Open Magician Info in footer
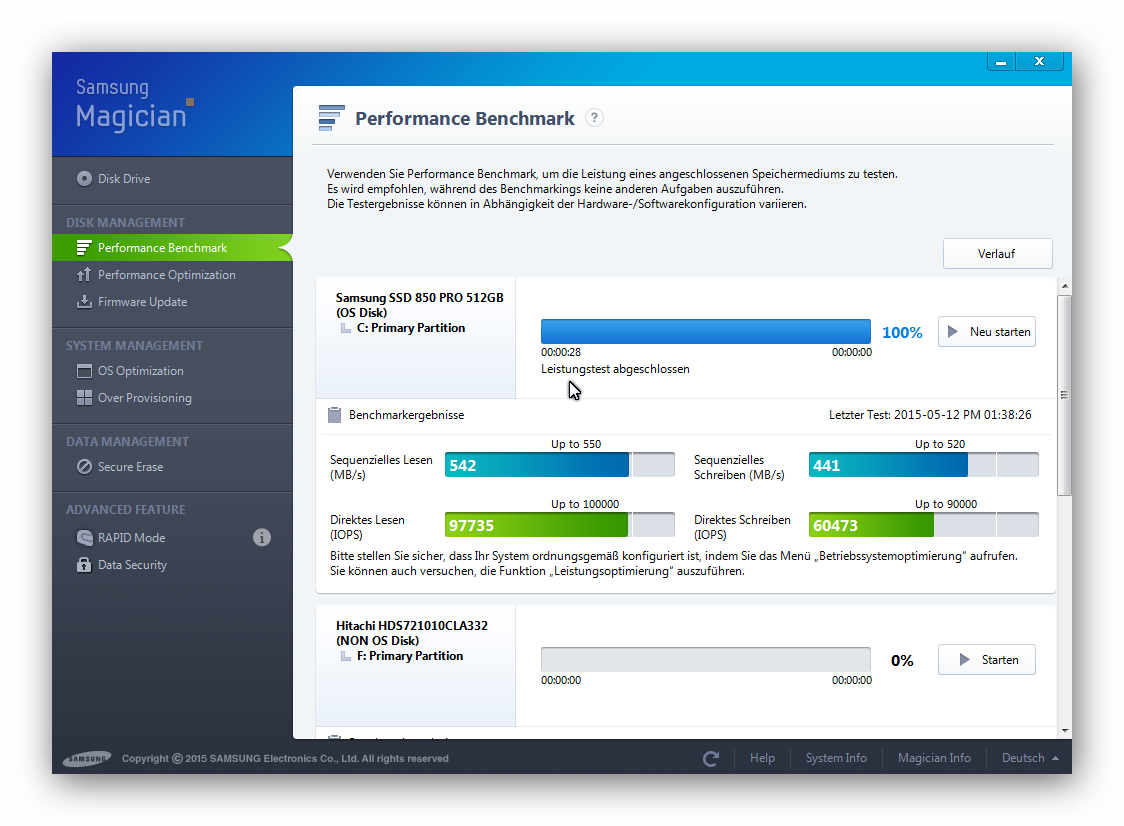 click(x=934, y=758)
